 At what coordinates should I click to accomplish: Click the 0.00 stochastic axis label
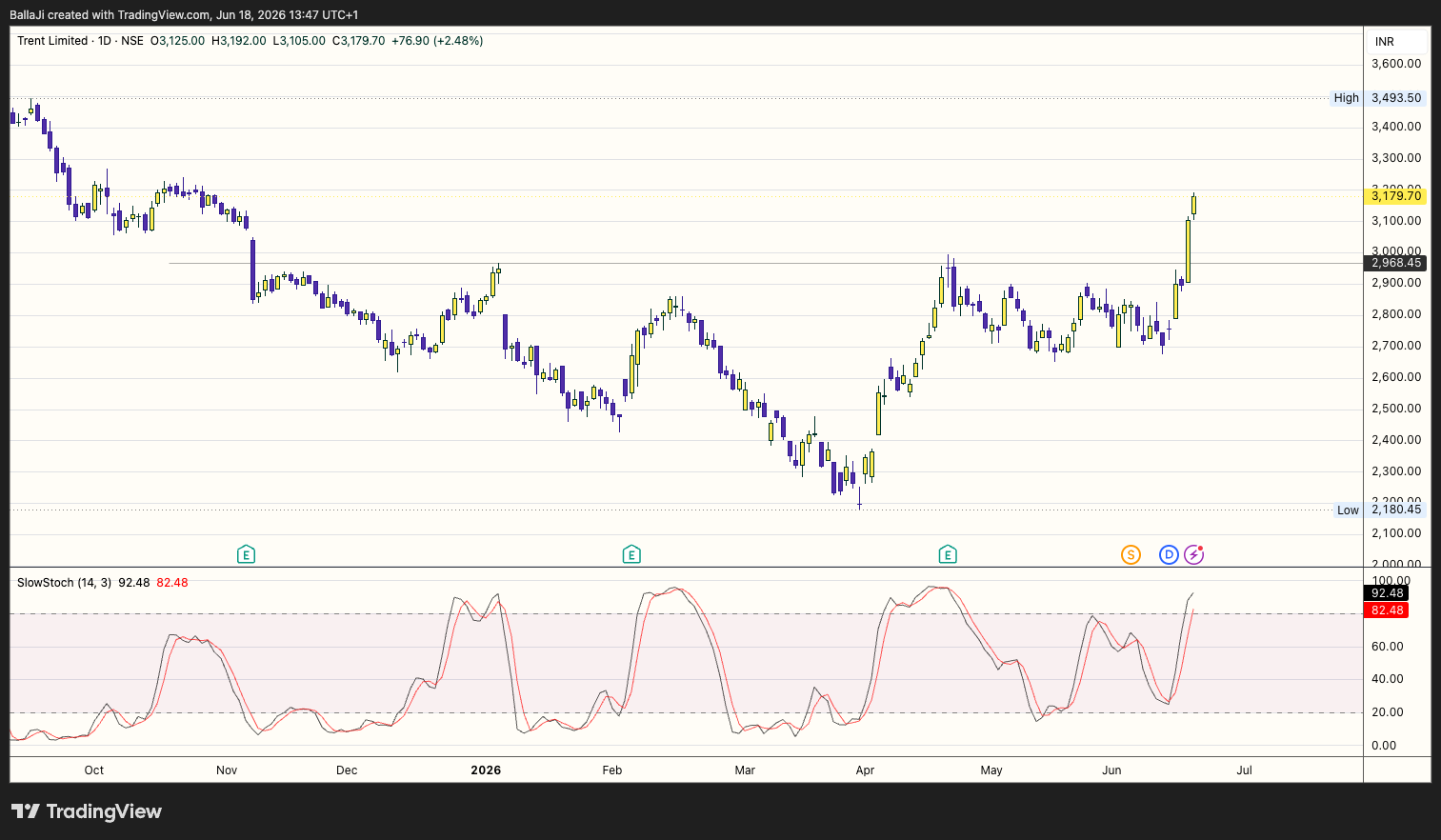[x=1384, y=746]
